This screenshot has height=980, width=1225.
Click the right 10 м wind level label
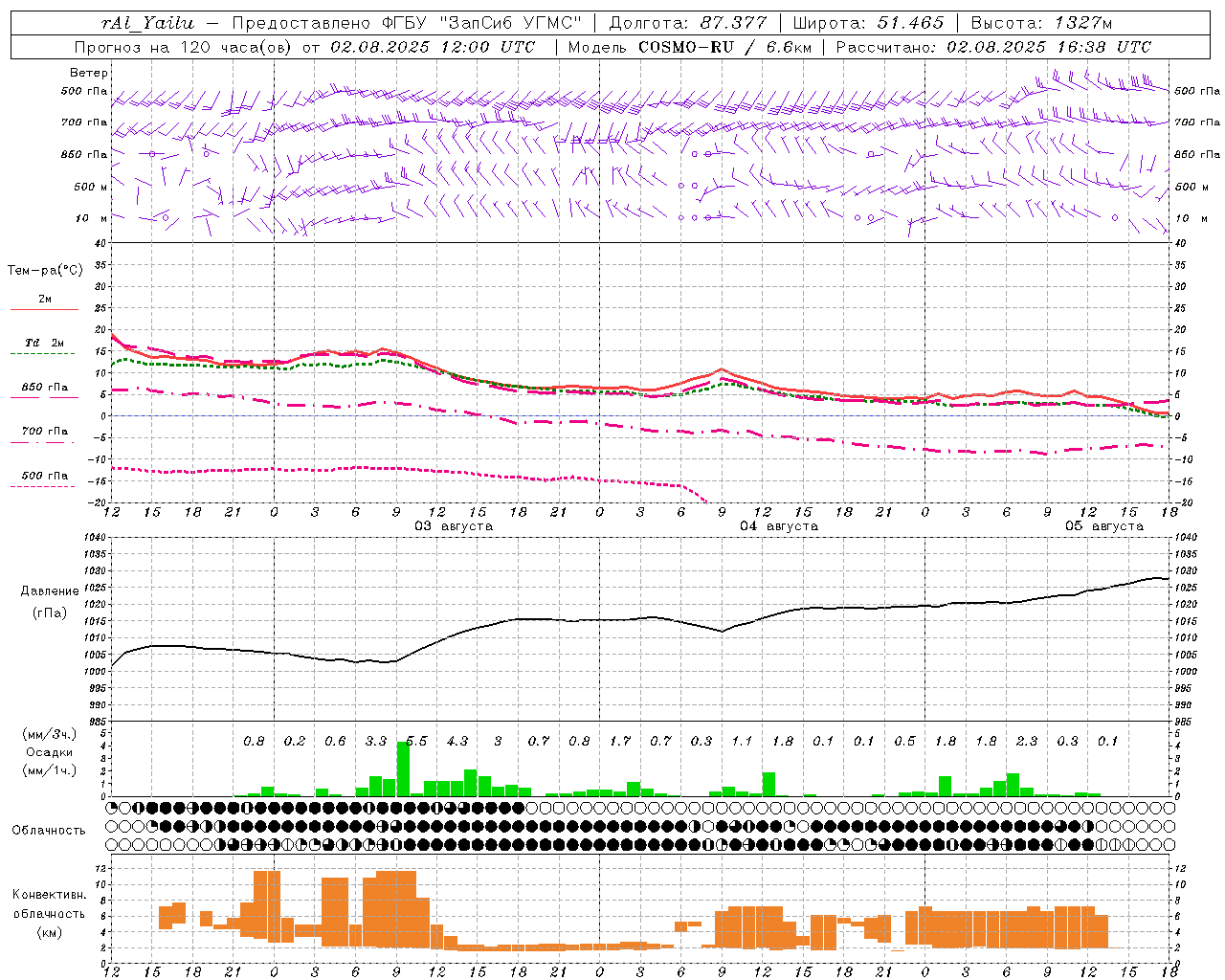pos(1190,218)
